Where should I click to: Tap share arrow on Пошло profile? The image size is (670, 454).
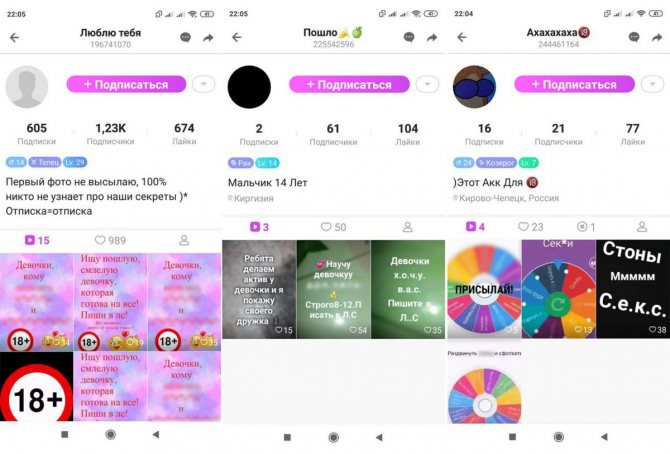[x=432, y=38]
